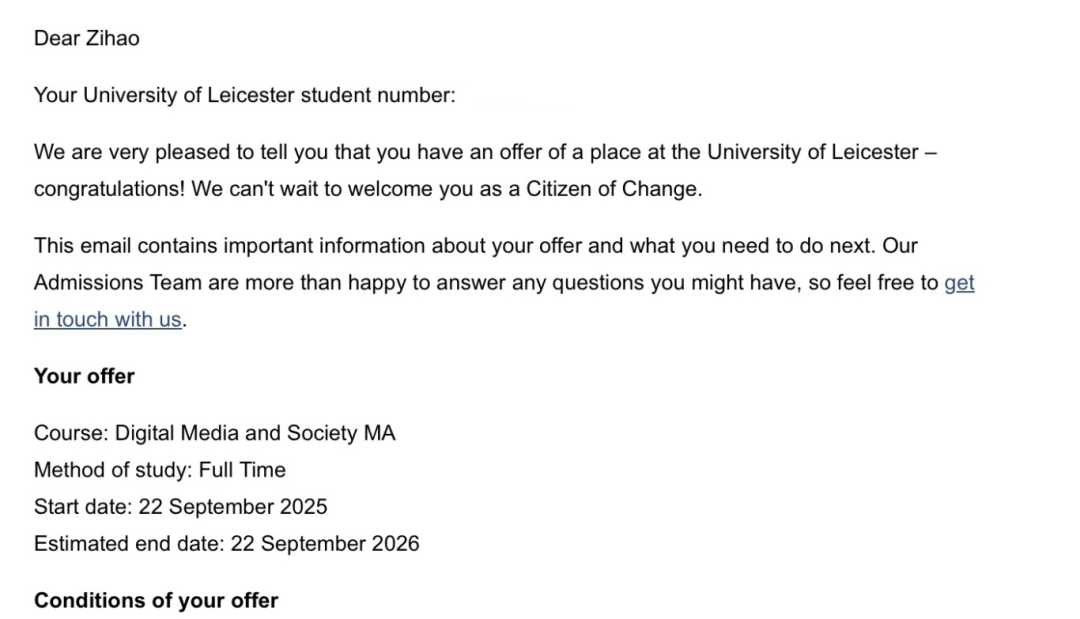Click the "Your offer" heading
This screenshot has height=619, width=1080.
pos(84,376)
